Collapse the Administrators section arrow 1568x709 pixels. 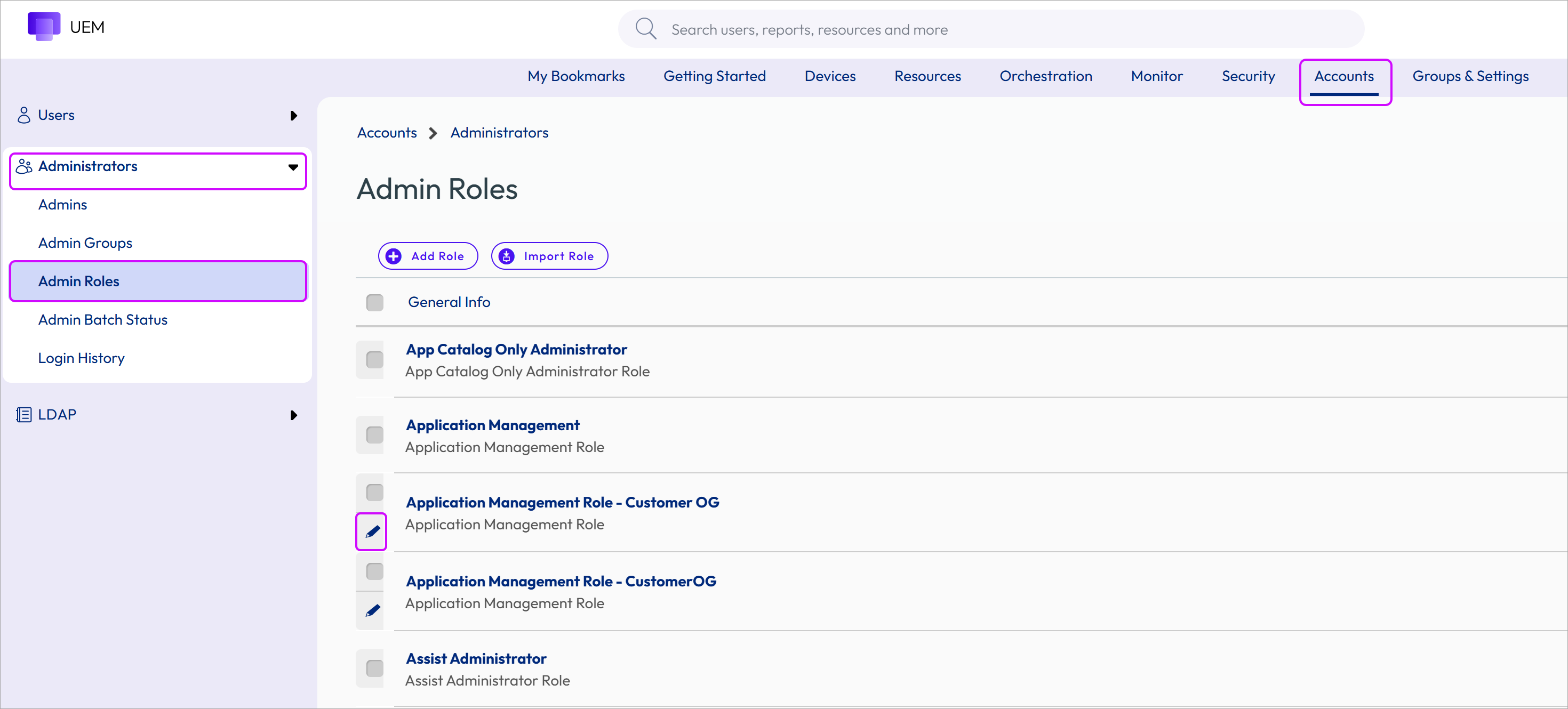[x=293, y=167]
